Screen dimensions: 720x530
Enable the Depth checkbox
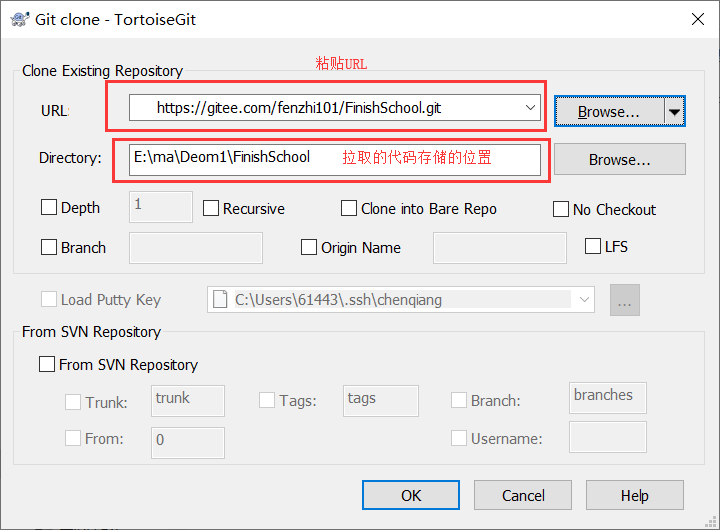[49, 207]
